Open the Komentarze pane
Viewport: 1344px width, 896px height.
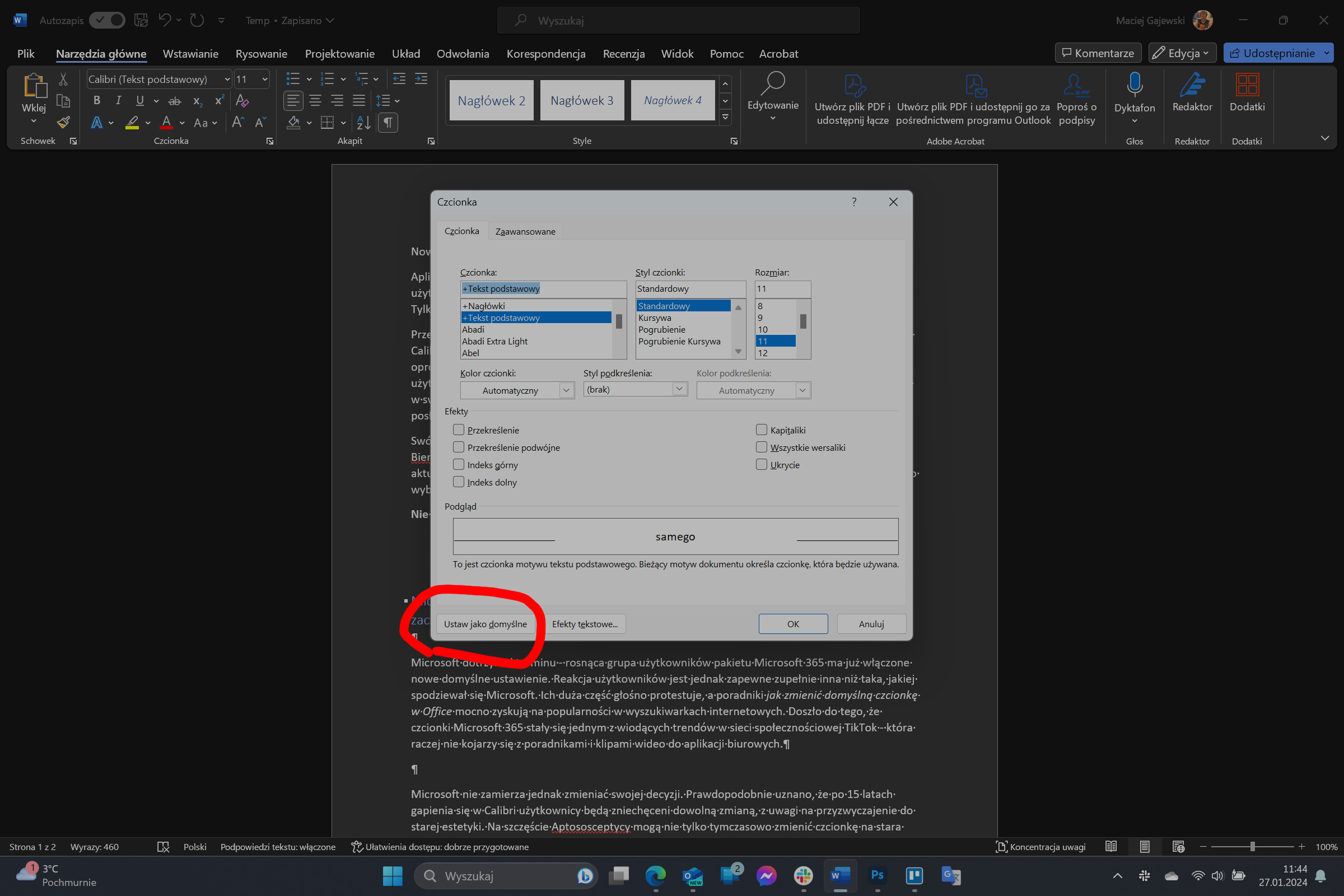pos(1098,53)
